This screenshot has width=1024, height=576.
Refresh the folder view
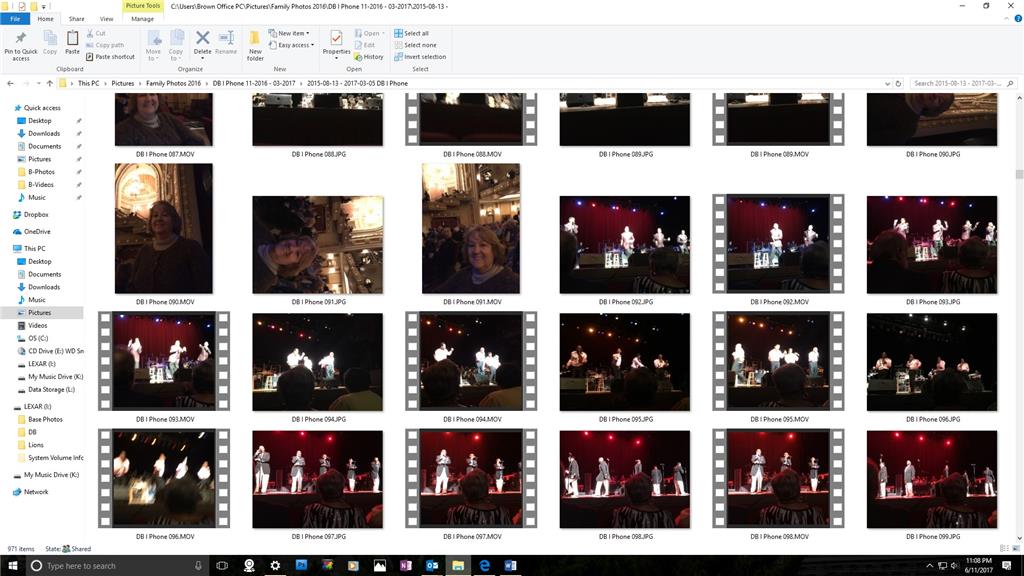[898, 84]
